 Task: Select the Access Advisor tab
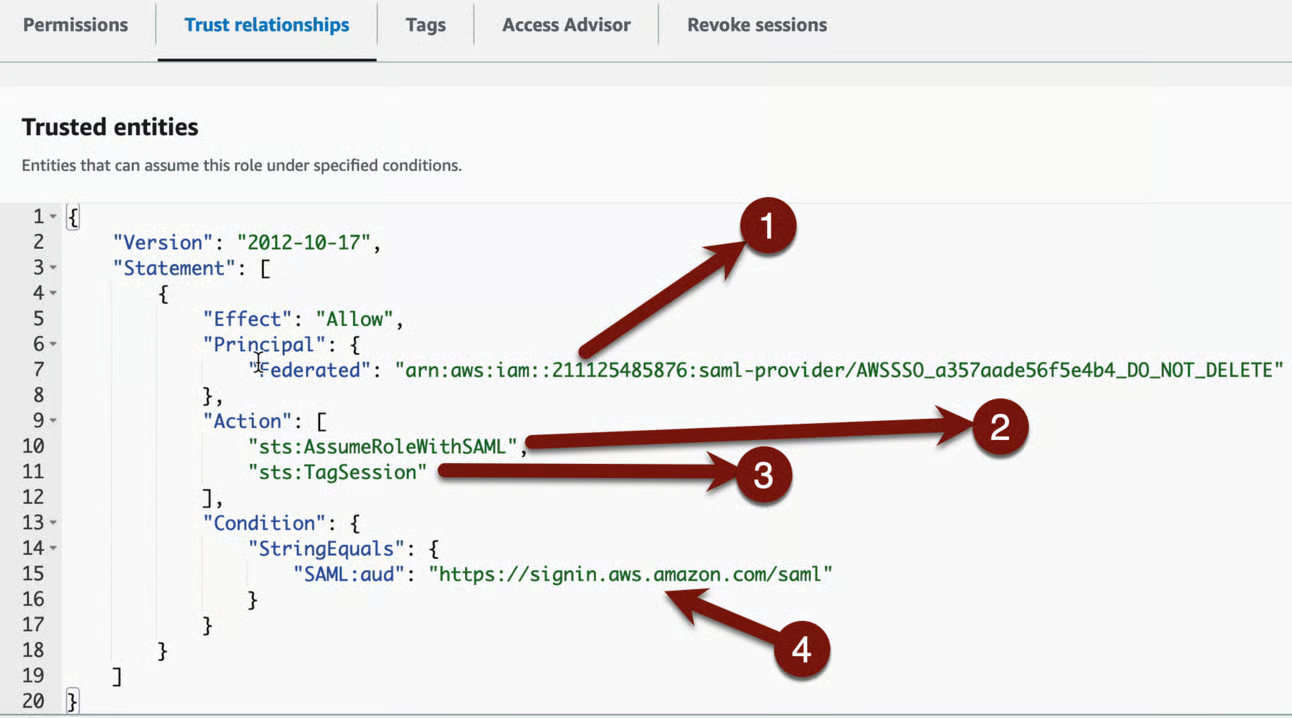[x=566, y=25]
